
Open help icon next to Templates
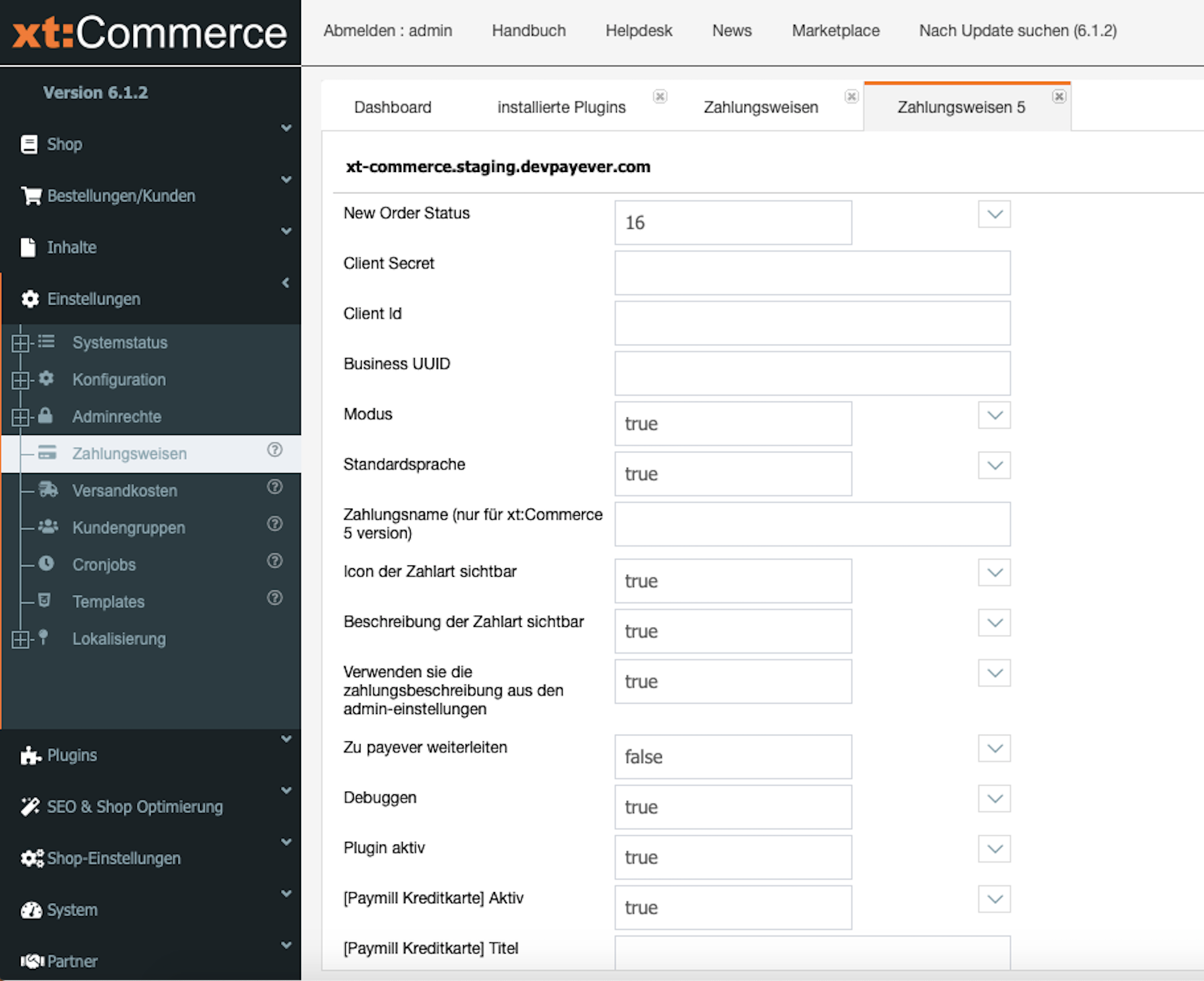[x=275, y=598]
